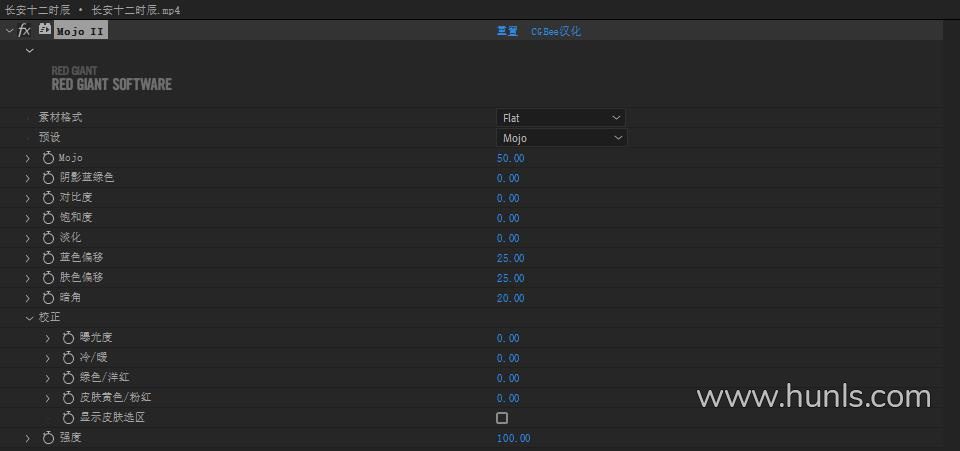Click the C&Bee汉化 link
This screenshot has width=960, height=451.
tap(556, 31)
